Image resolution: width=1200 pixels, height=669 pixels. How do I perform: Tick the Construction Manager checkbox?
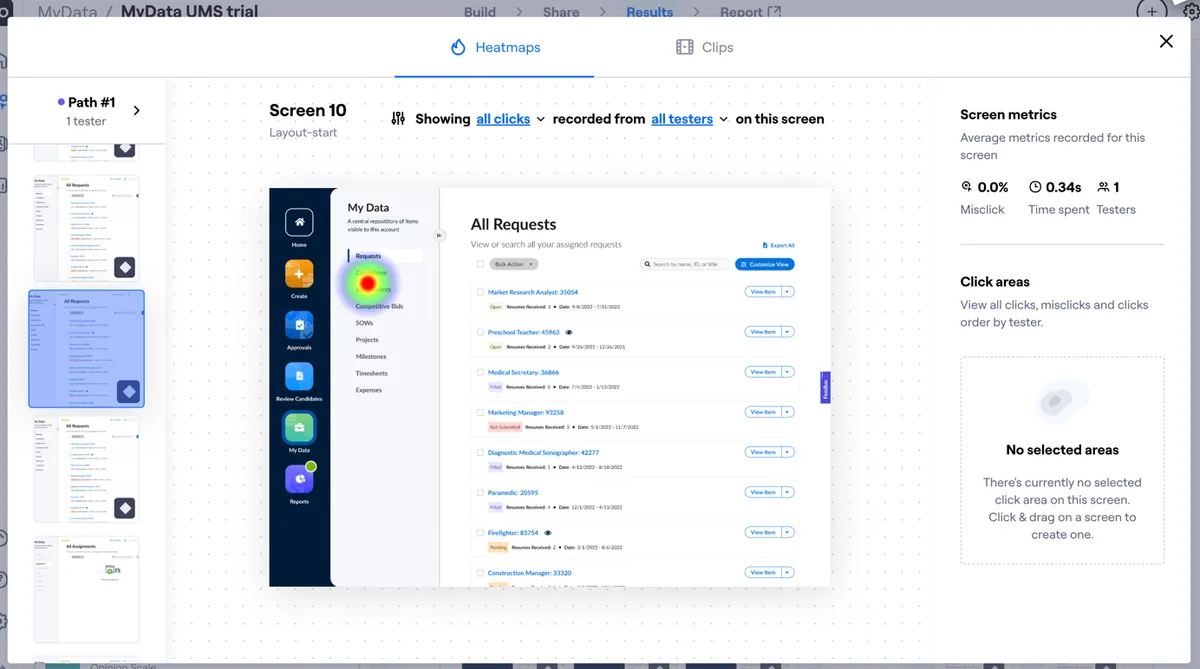point(480,573)
